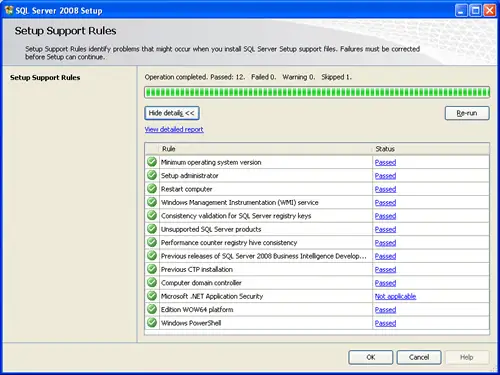Select 'Windows Management Instrumentation (WMI) service' text
Image resolution: width=500 pixels, height=375 pixels.
tap(240, 202)
